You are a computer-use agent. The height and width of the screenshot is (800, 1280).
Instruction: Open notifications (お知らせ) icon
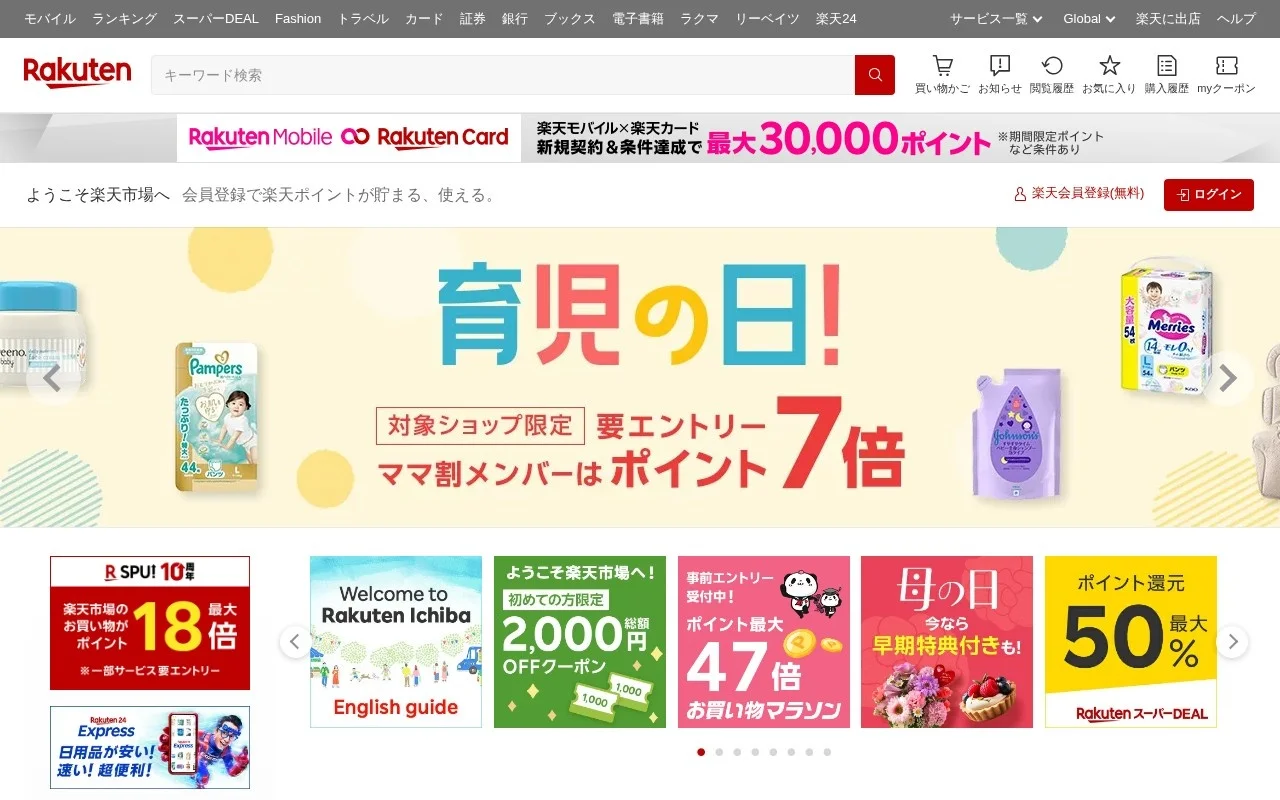tap(999, 75)
